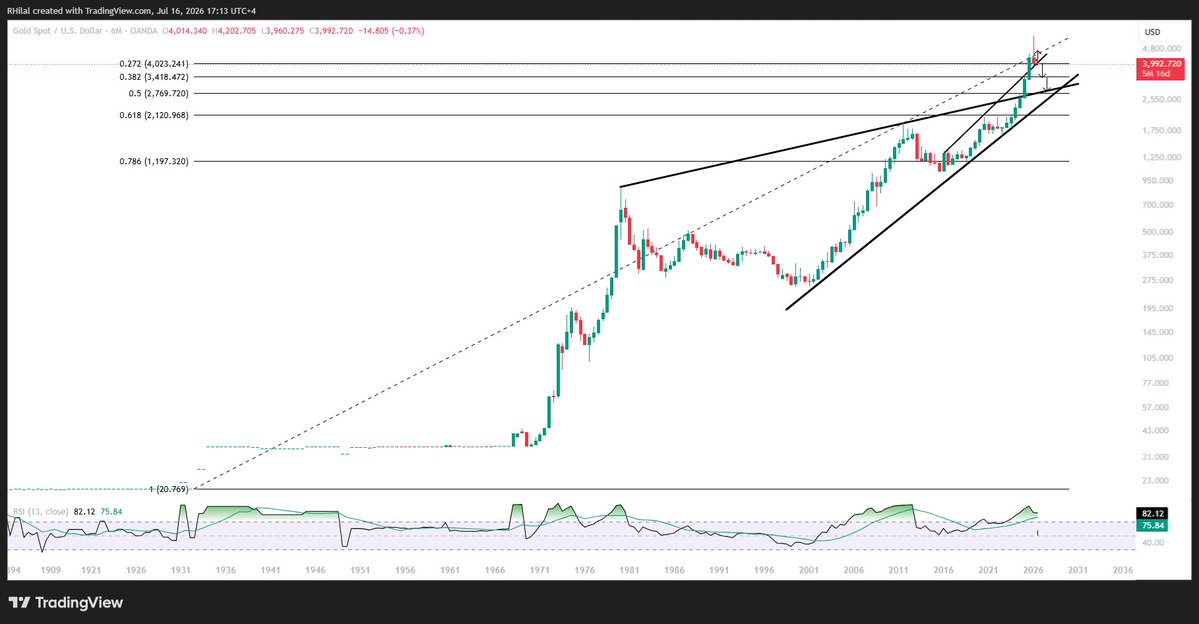Click the 1956 year on the time axis
1199x624 pixels.
coord(405,570)
